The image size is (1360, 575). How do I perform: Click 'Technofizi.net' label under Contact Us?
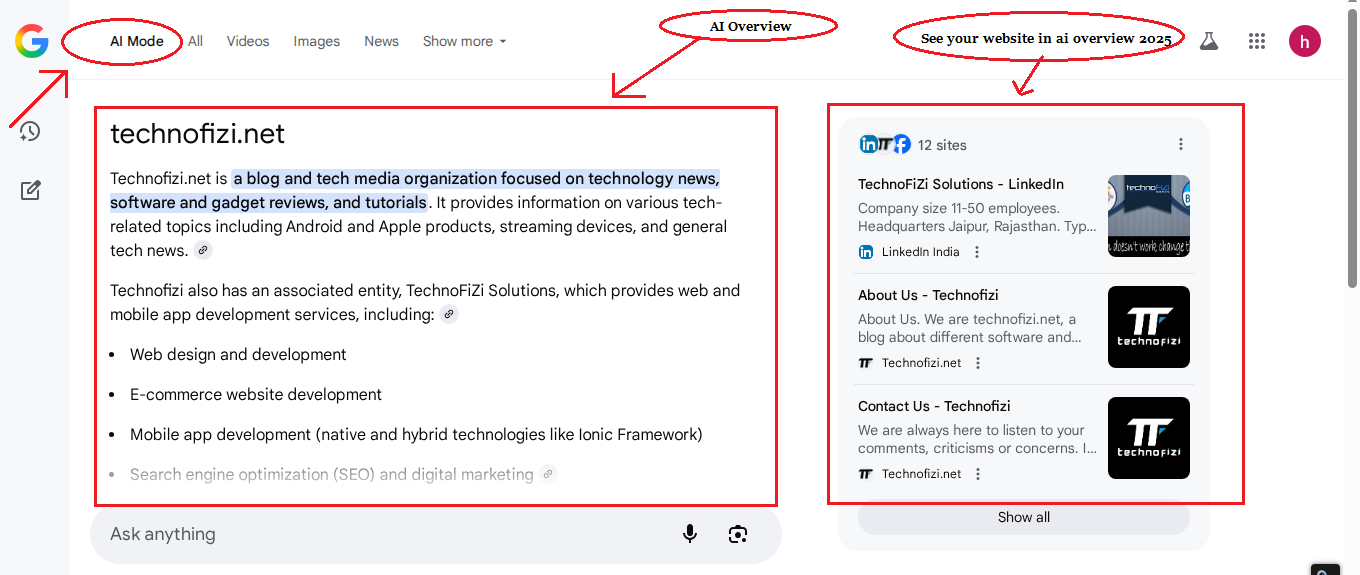pos(921,474)
